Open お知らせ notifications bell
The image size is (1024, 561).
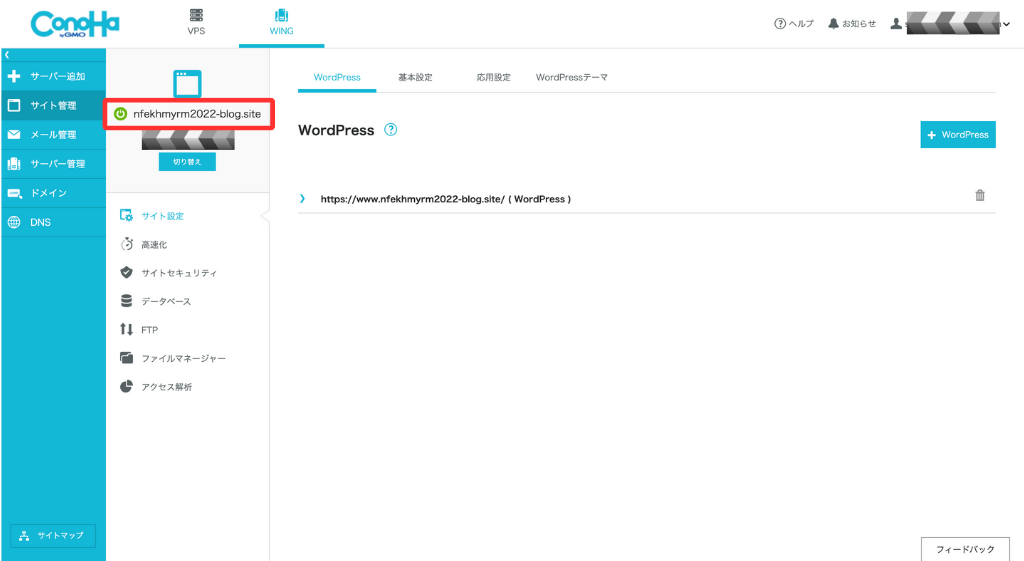point(852,24)
